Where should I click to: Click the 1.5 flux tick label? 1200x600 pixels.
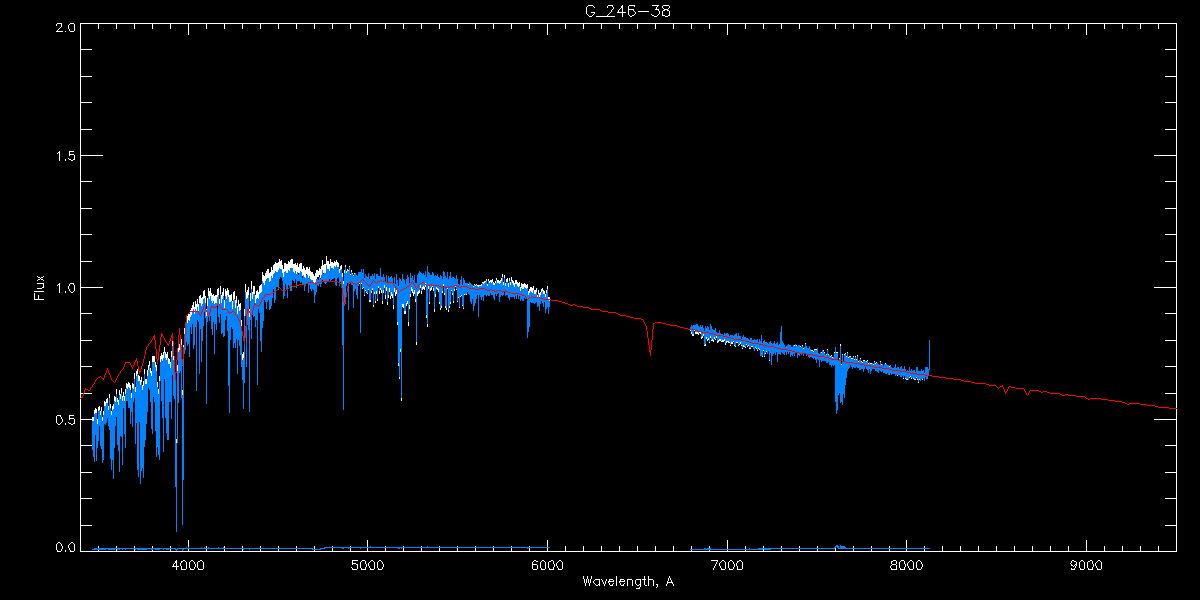(64, 156)
